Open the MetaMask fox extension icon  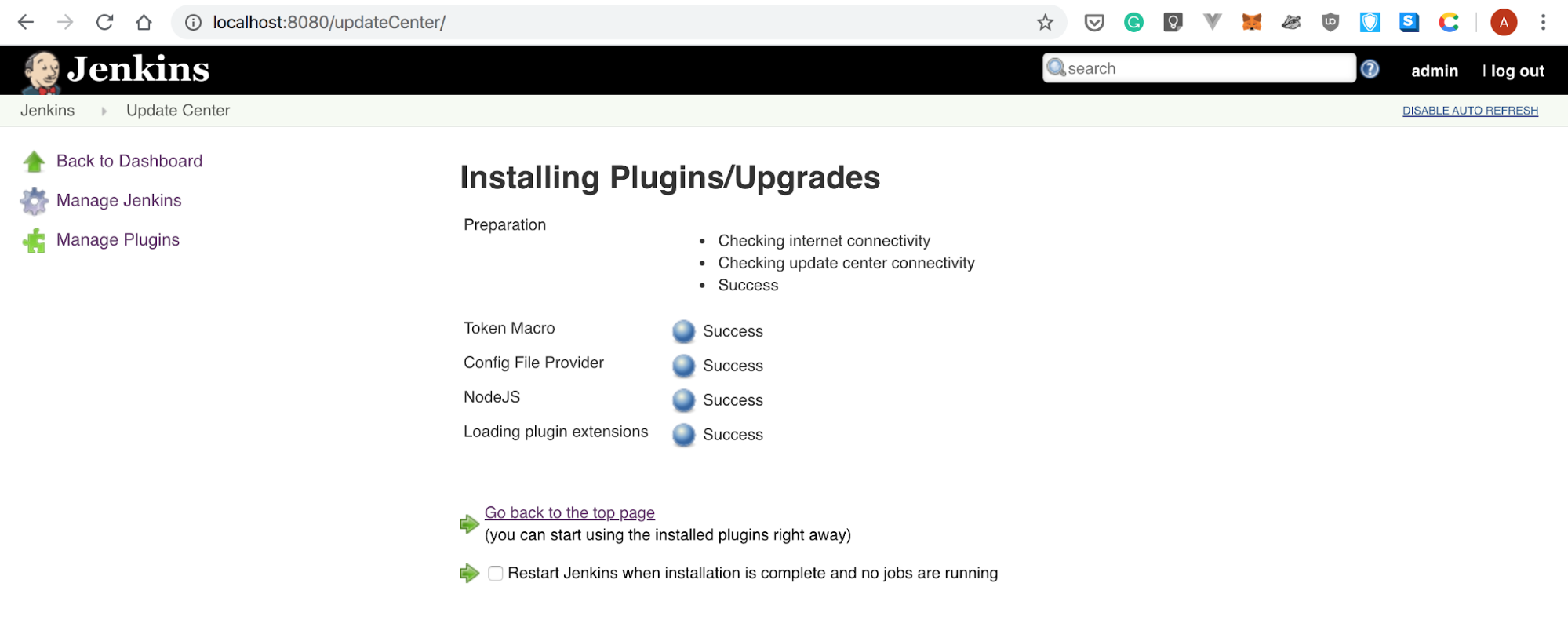coord(1252,22)
